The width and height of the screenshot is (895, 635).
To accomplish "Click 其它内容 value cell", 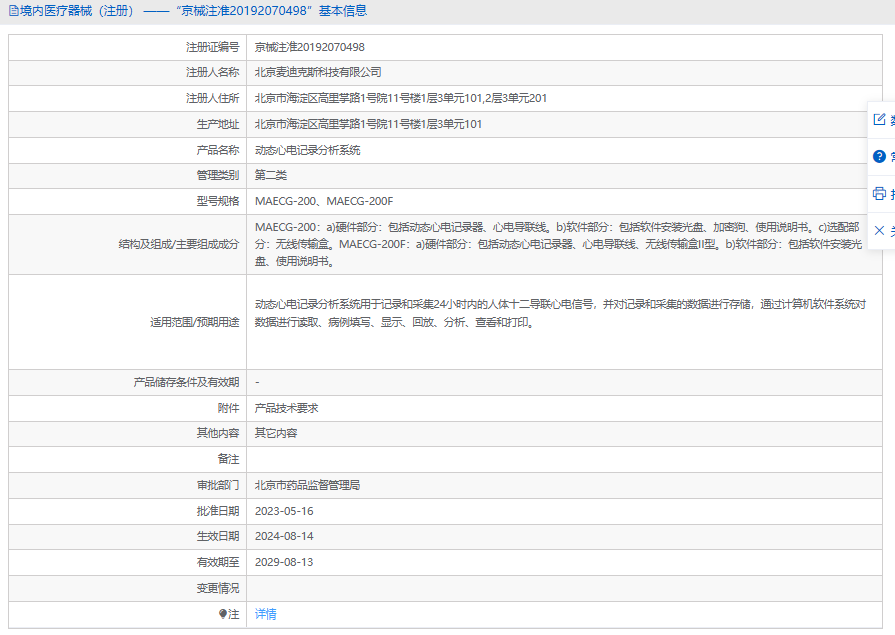I will pos(276,433).
